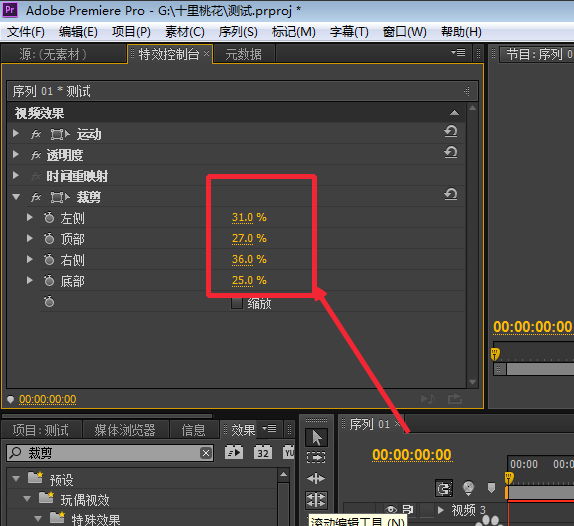Reset the 裁剪 effect

pos(451,194)
